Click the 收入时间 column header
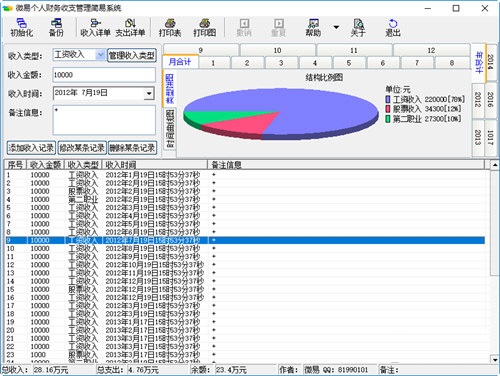Screen dimensions: 500x376 [x=155, y=165]
